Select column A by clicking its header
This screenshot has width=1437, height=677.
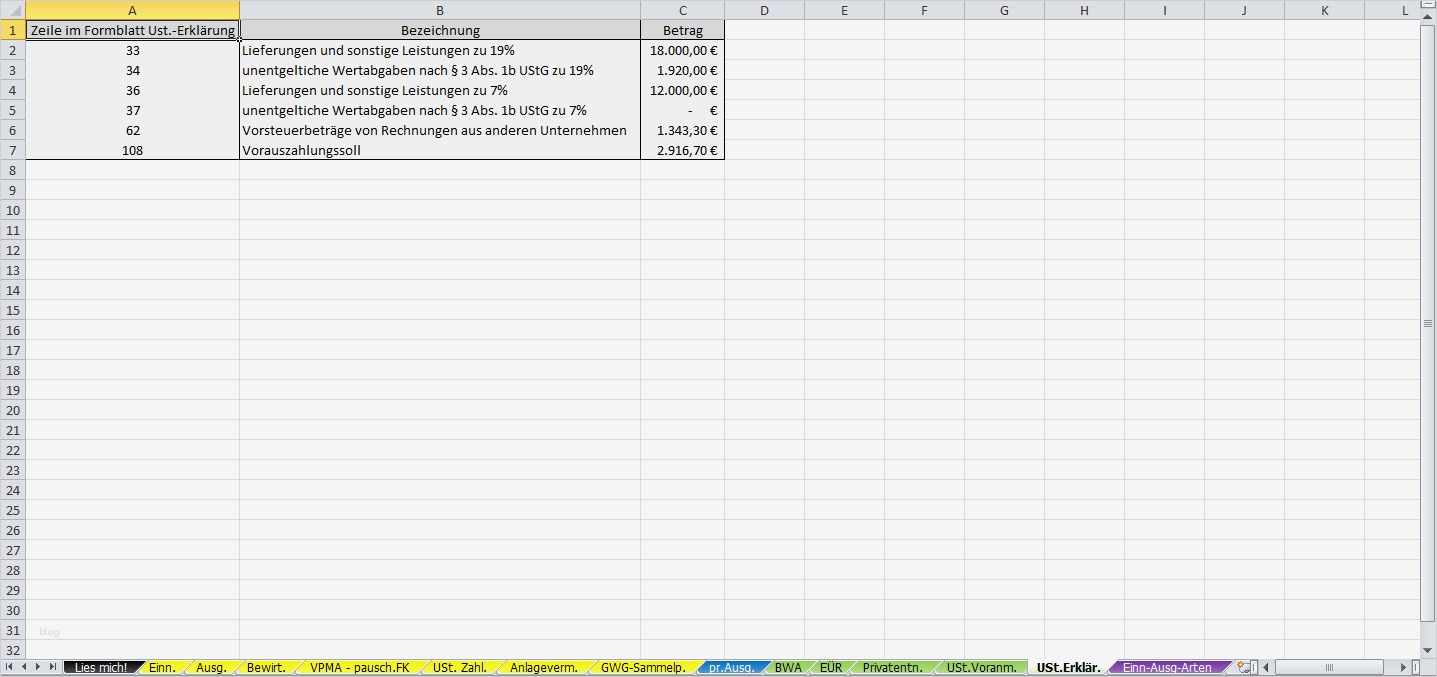(x=132, y=10)
